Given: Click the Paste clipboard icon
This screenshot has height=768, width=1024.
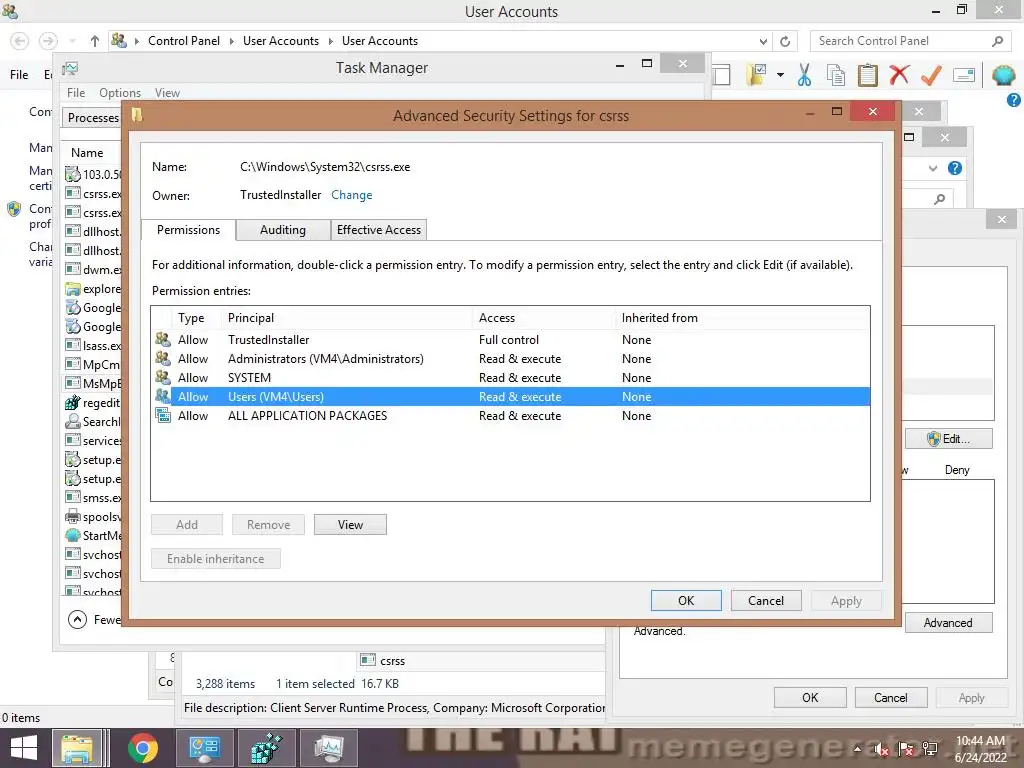Looking at the screenshot, I should (867, 75).
